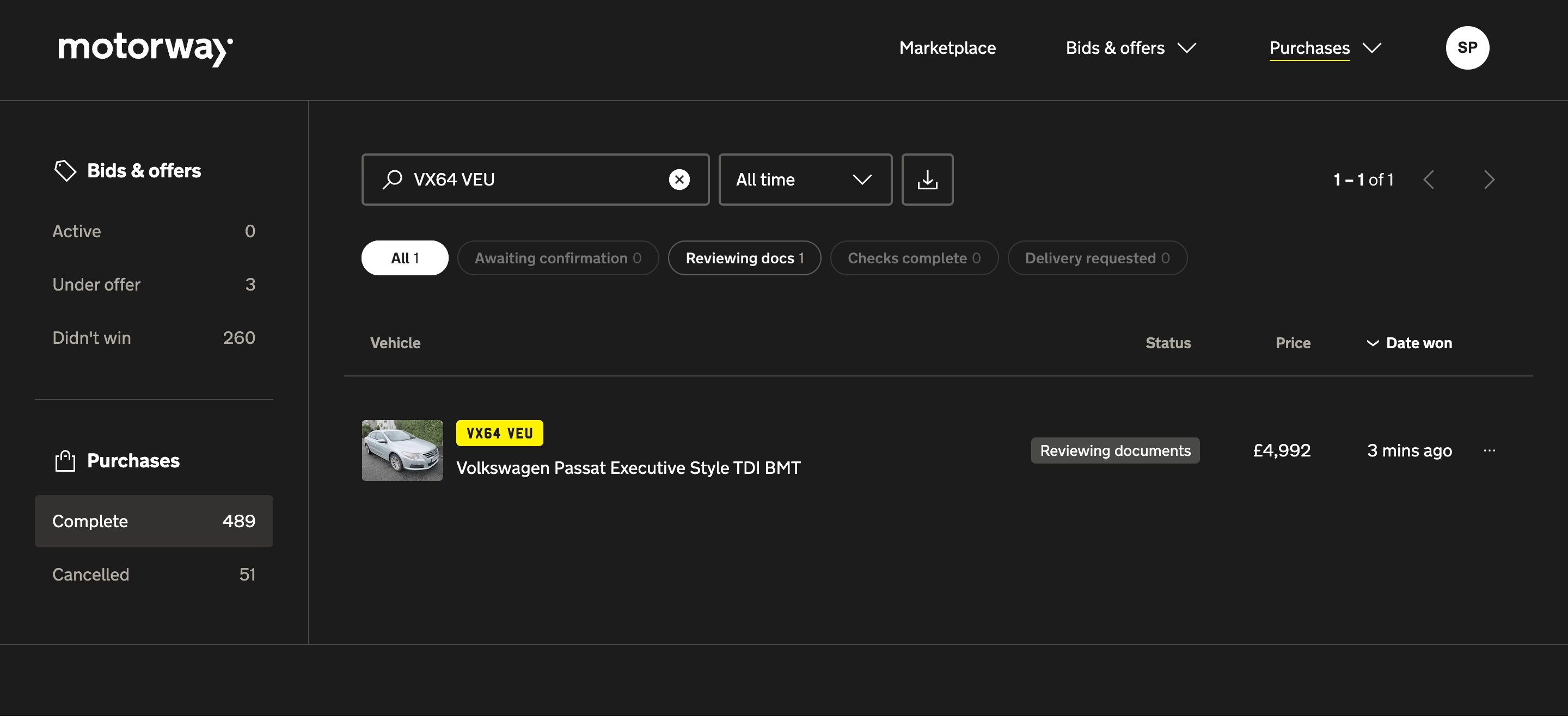
Task: Go to next results page arrow
Action: click(x=1489, y=180)
